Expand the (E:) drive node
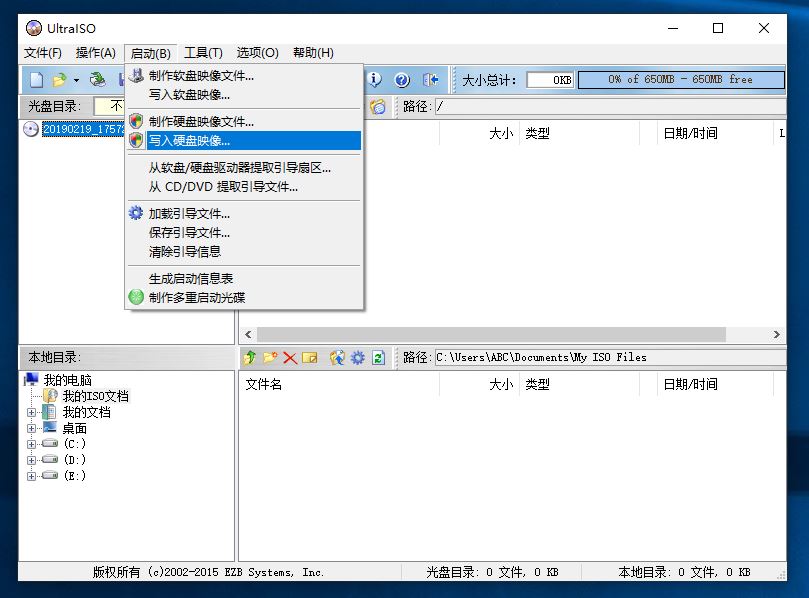This screenshot has height=598, width=809. coord(31,476)
